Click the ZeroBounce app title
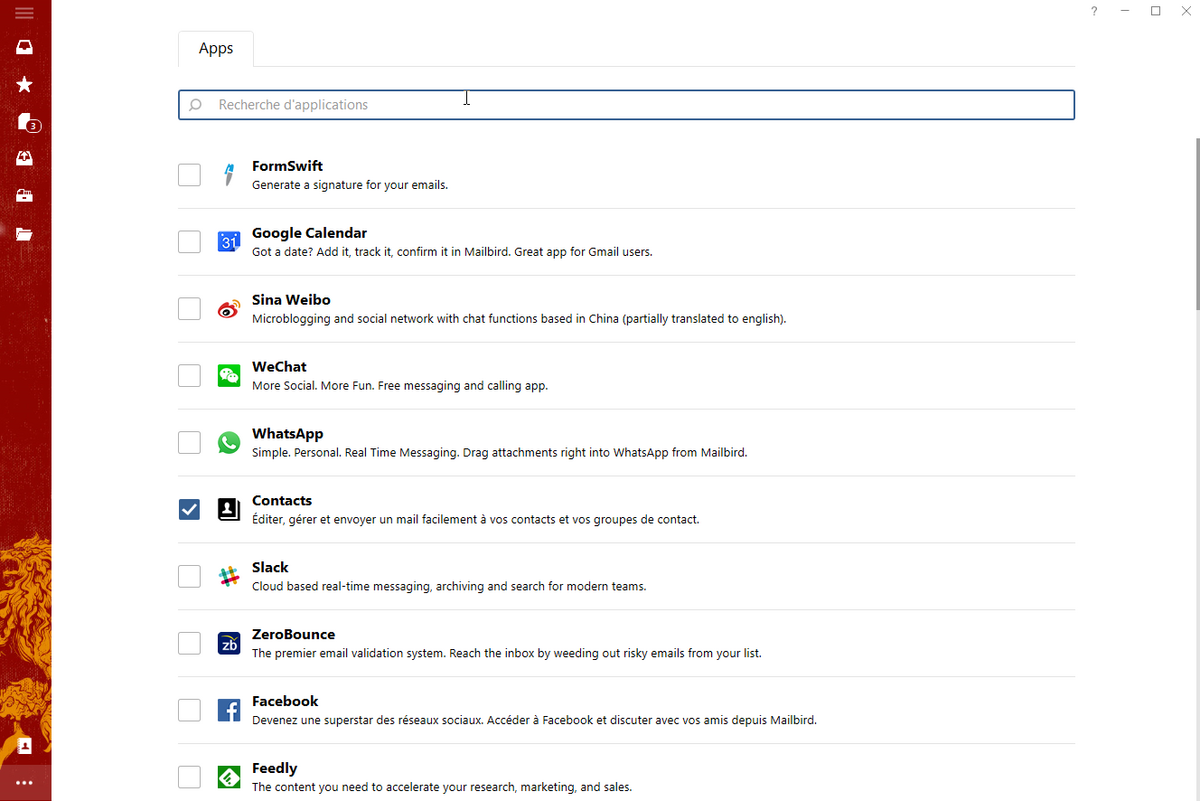This screenshot has height=801, width=1200. 293,635
